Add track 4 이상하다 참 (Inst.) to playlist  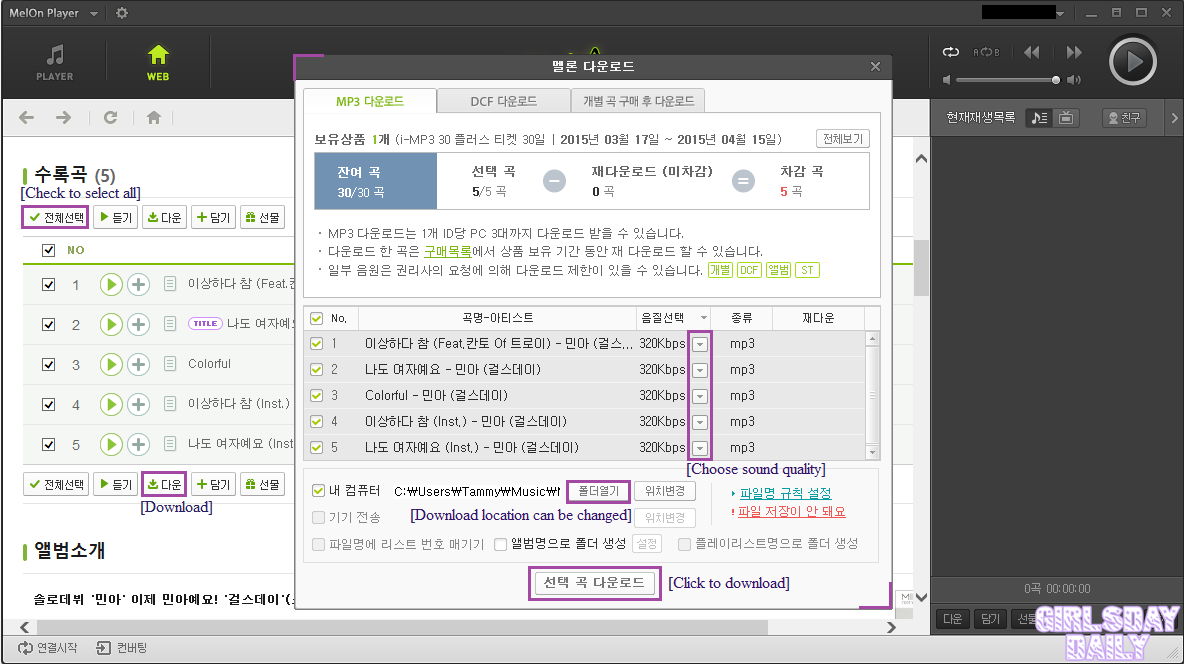[x=138, y=404]
